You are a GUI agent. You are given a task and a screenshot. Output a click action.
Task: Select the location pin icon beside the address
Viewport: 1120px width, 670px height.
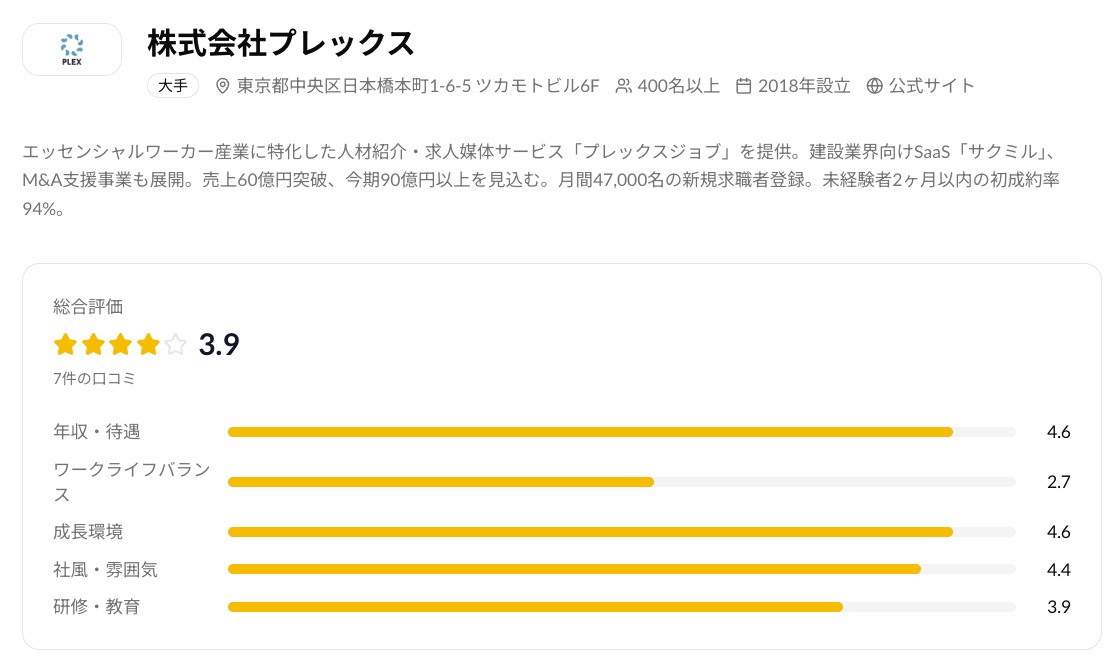(x=220, y=86)
